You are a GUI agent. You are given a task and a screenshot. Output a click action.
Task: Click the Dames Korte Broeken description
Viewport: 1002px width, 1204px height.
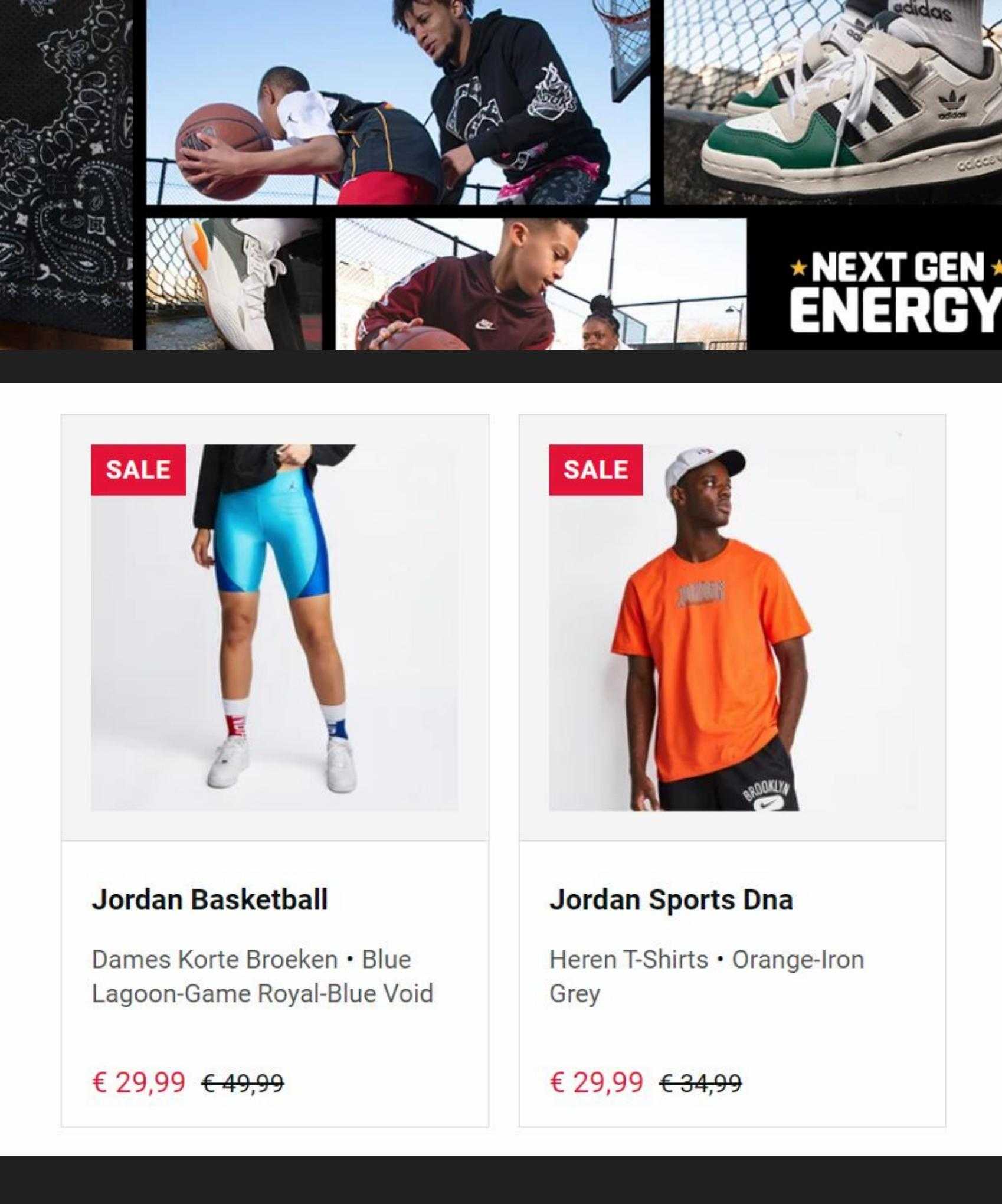263,976
